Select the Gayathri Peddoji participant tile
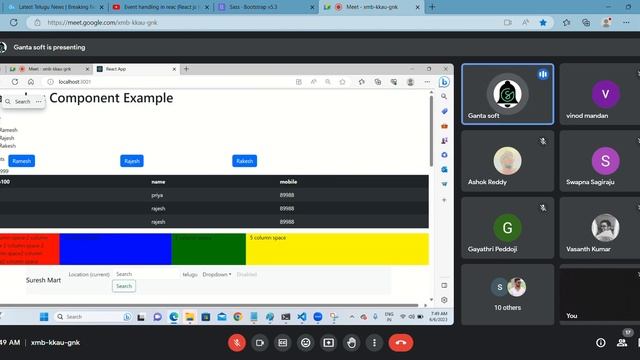The image size is (640, 360). (507, 228)
